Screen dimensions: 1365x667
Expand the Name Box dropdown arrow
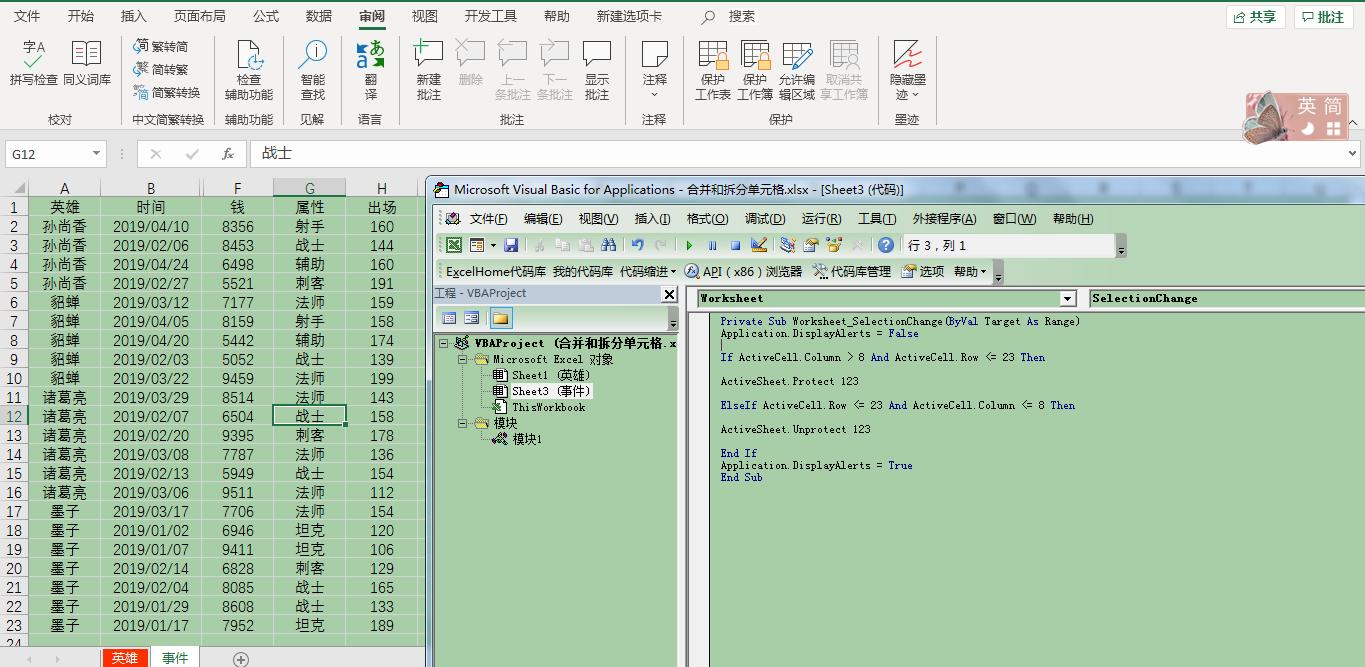click(x=97, y=154)
